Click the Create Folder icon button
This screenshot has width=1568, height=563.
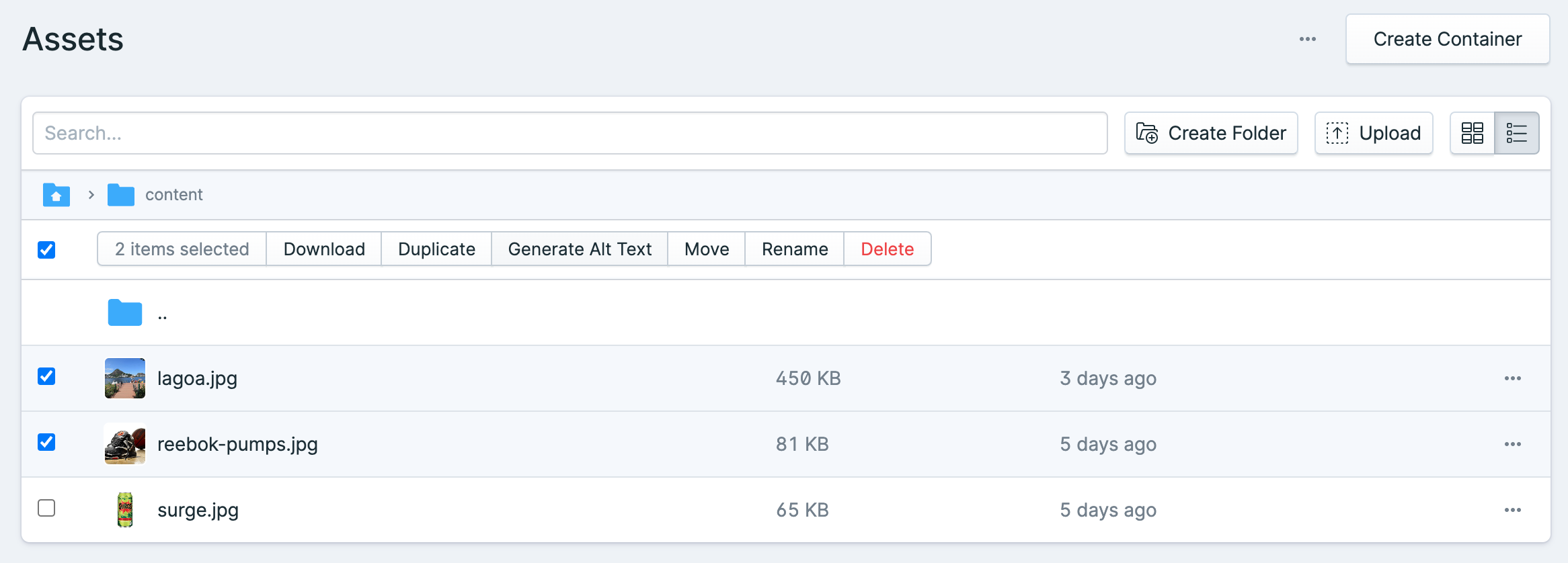(x=1211, y=133)
